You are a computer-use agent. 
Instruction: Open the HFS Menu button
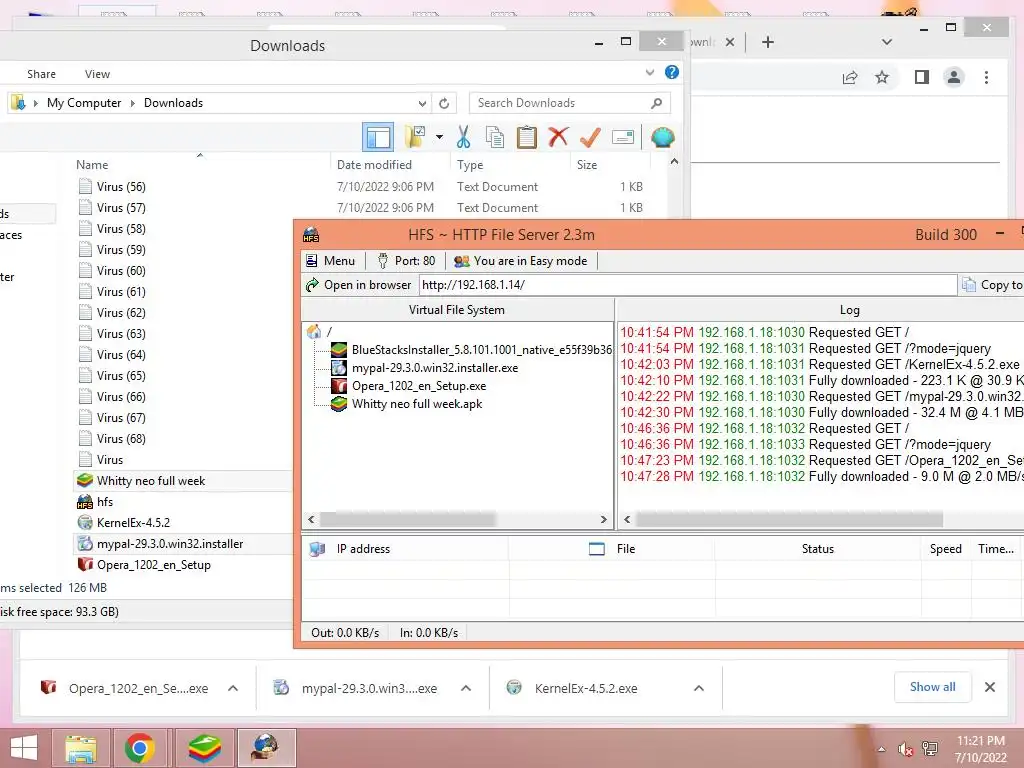pos(330,261)
